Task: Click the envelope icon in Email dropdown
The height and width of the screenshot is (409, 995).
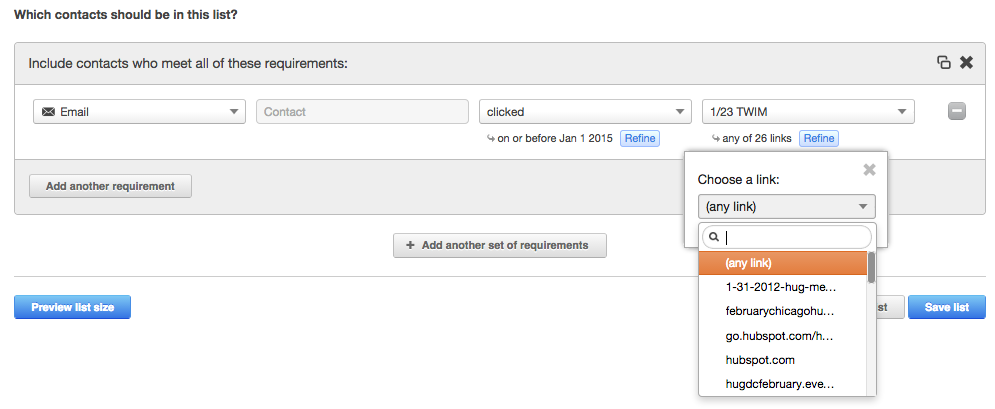Action: click(48, 112)
